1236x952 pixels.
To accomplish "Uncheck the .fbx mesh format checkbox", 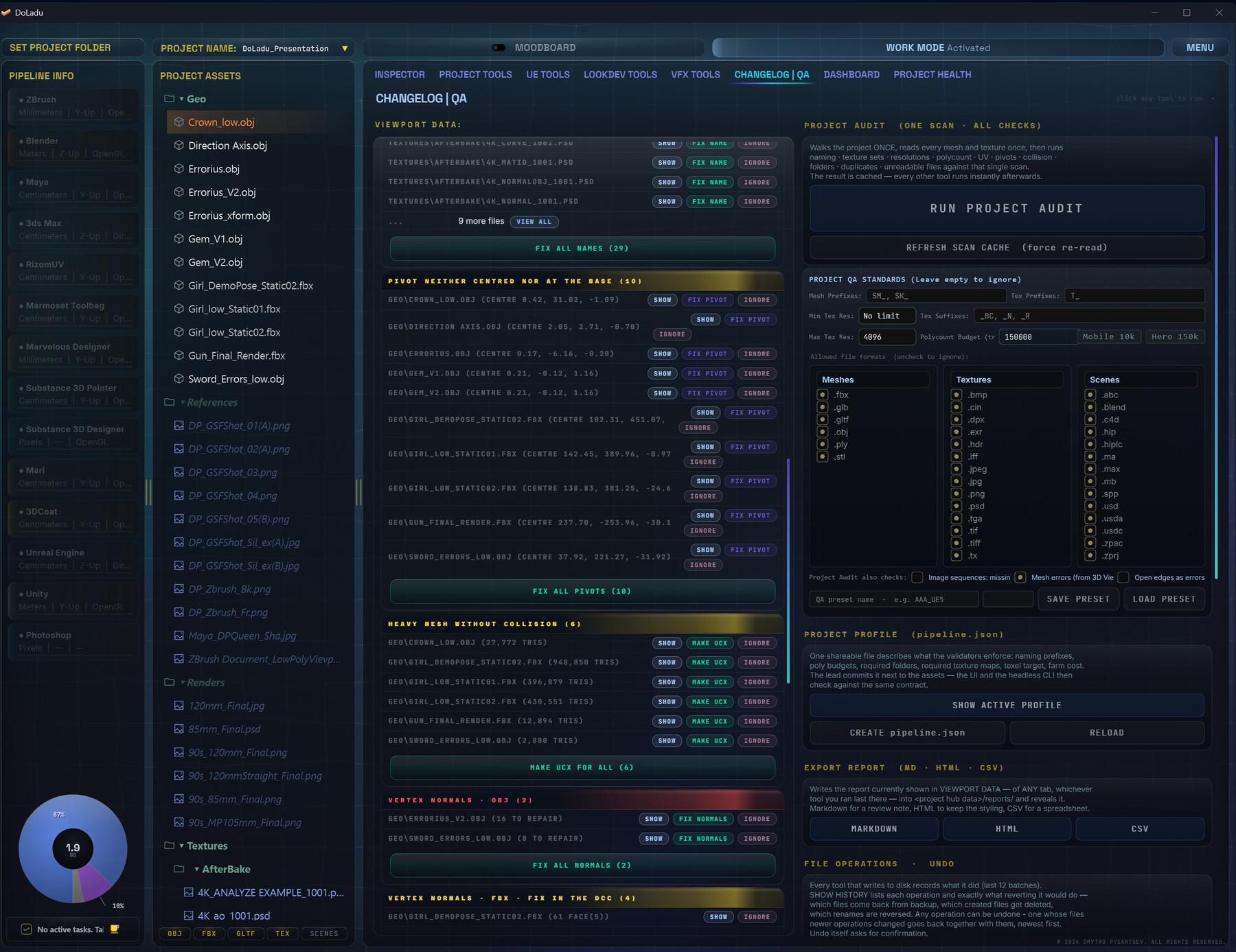I will click(x=822, y=395).
